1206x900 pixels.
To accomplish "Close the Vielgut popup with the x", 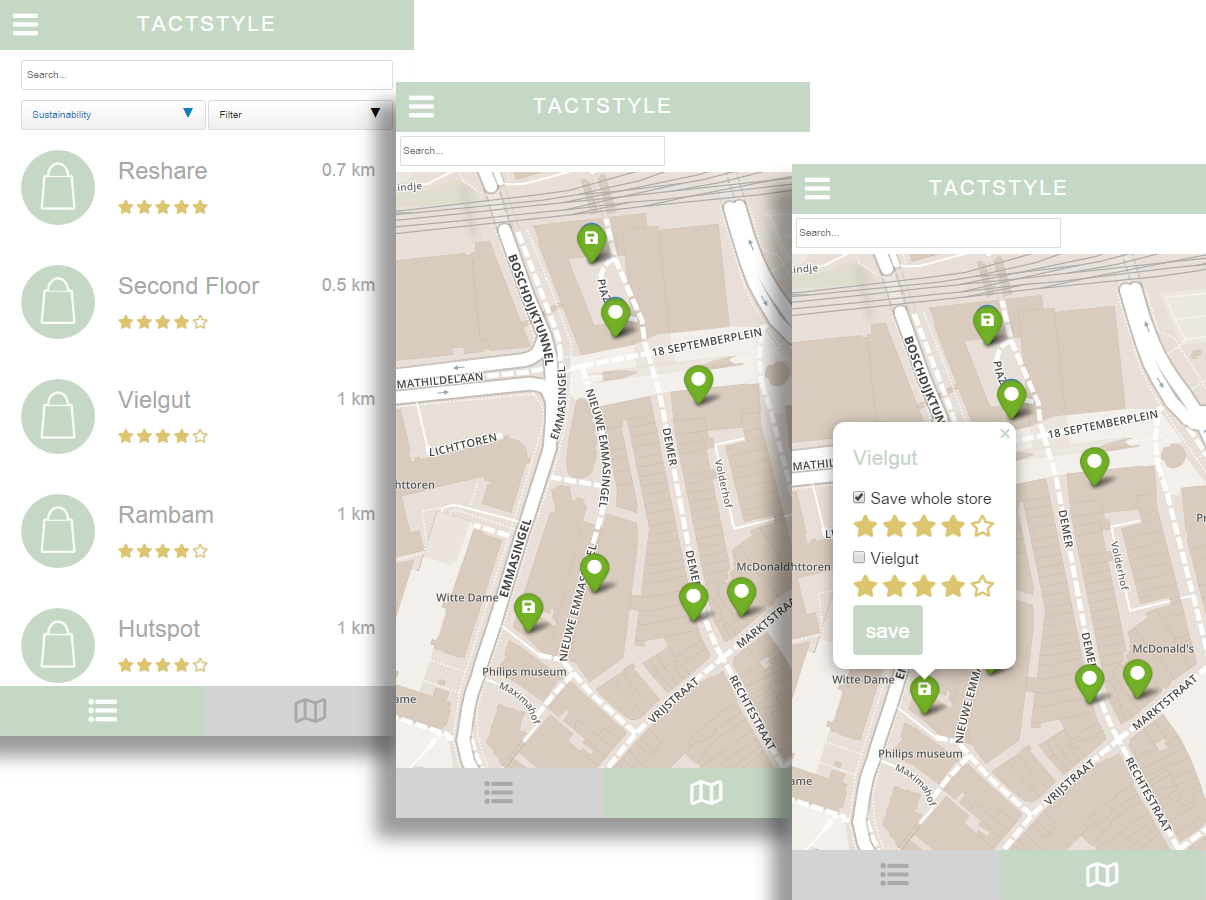I will point(1004,434).
